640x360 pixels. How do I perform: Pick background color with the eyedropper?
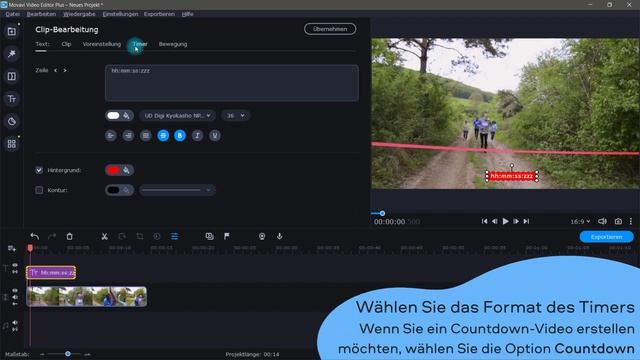[126, 170]
